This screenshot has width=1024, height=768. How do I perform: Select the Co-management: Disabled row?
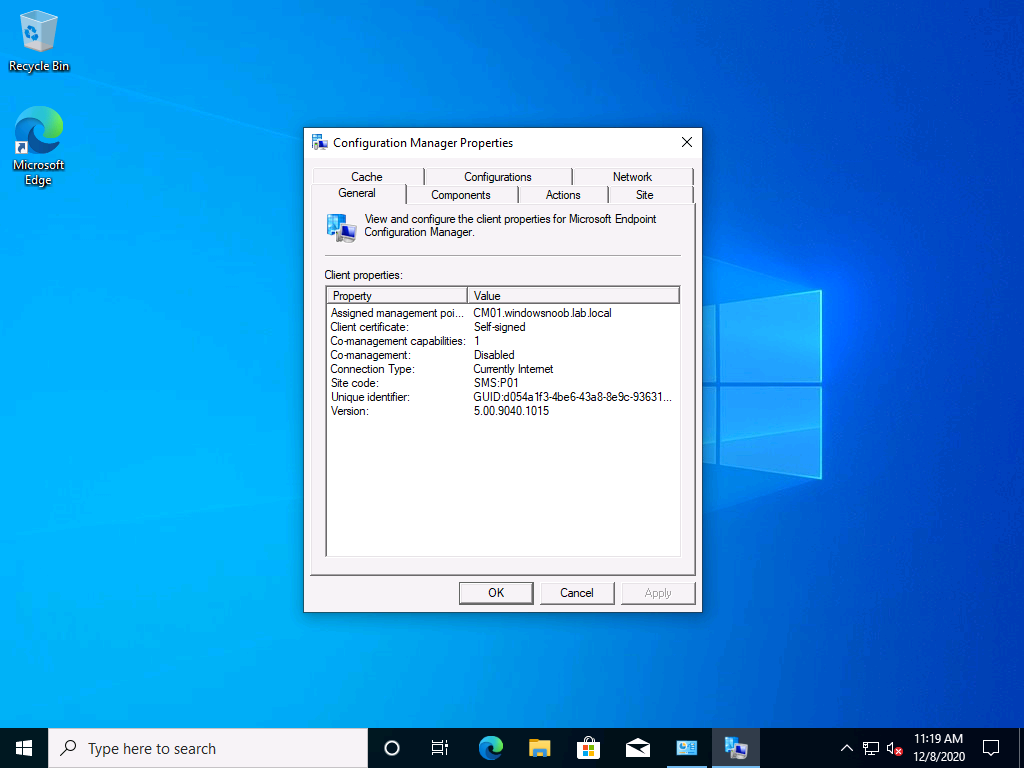[503, 355]
